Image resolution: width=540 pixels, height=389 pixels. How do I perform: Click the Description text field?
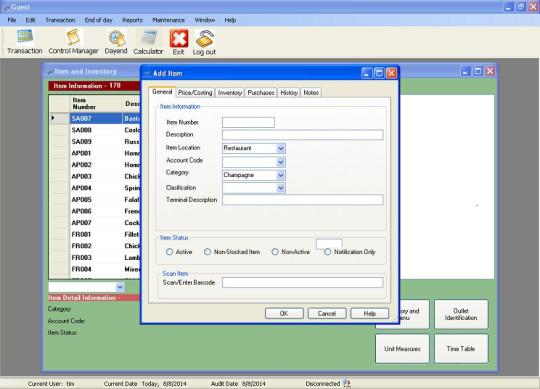click(303, 135)
